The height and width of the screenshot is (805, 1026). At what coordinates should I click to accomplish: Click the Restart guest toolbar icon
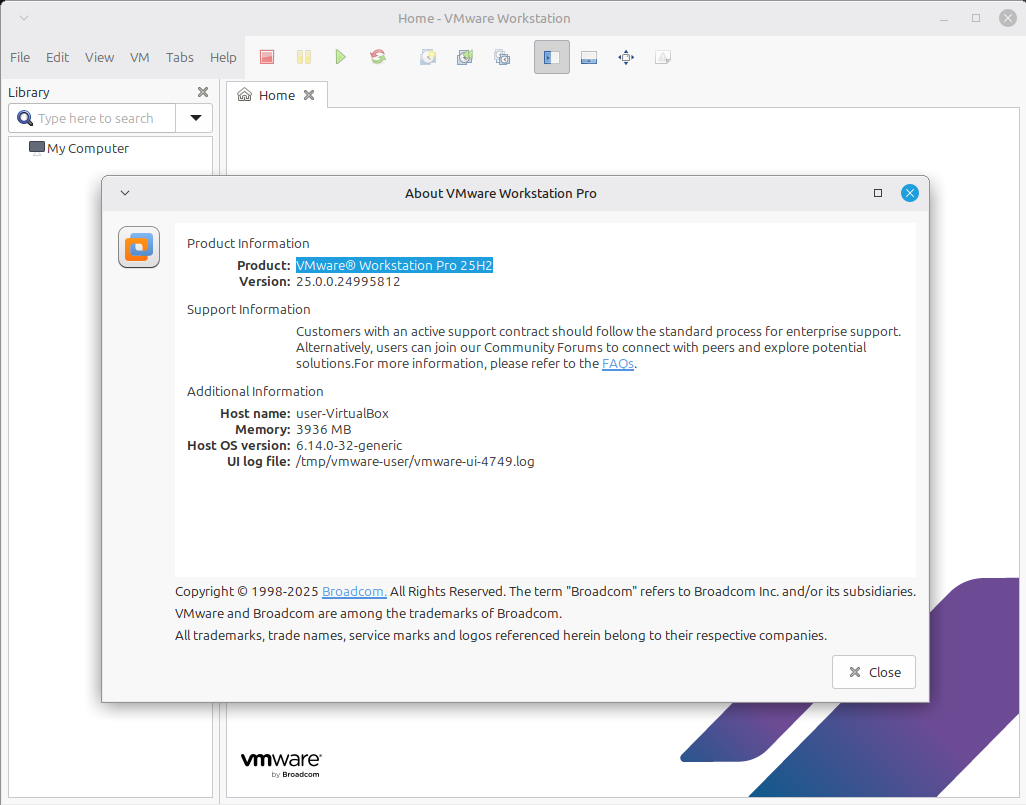click(378, 57)
